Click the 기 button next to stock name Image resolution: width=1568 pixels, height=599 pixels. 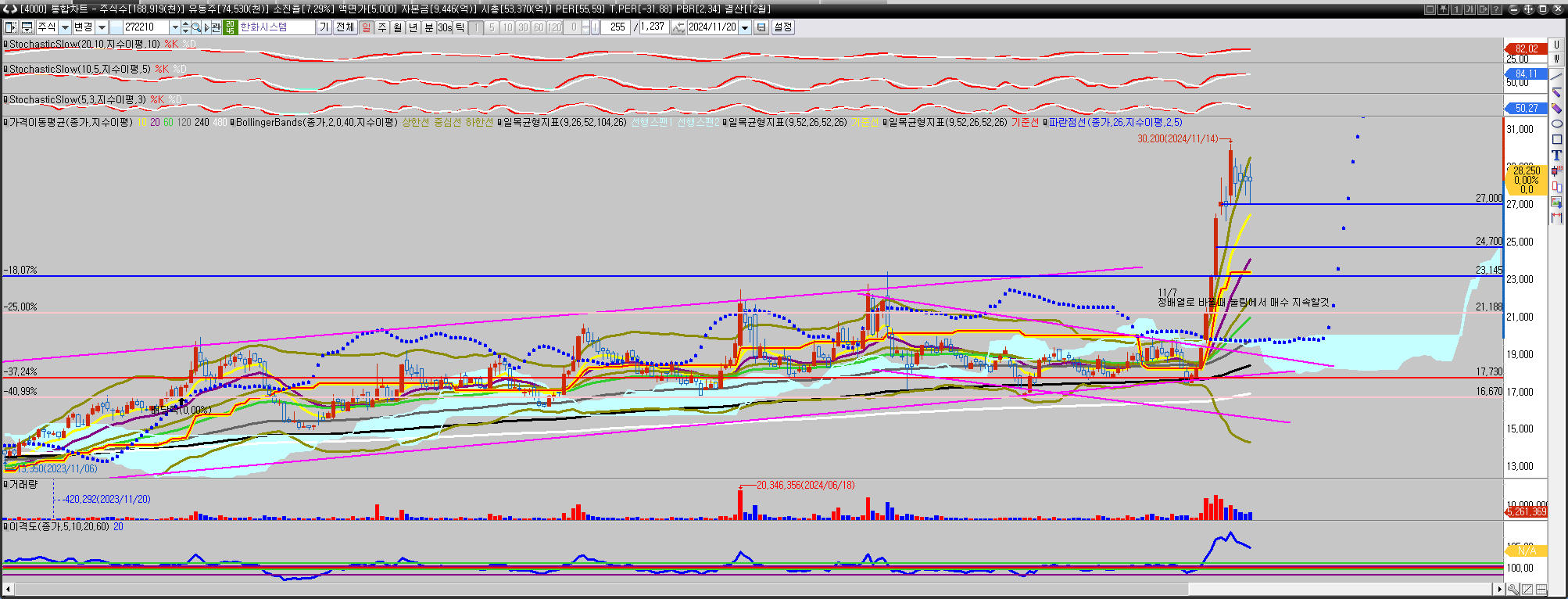coord(324,27)
